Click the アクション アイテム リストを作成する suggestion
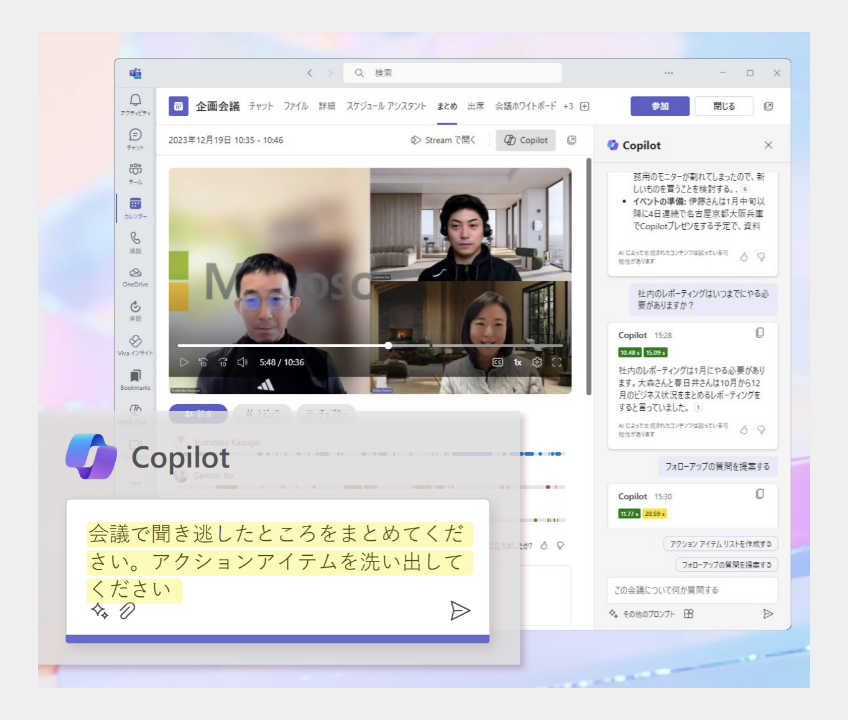This screenshot has height=720, width=848. point(720,543)
